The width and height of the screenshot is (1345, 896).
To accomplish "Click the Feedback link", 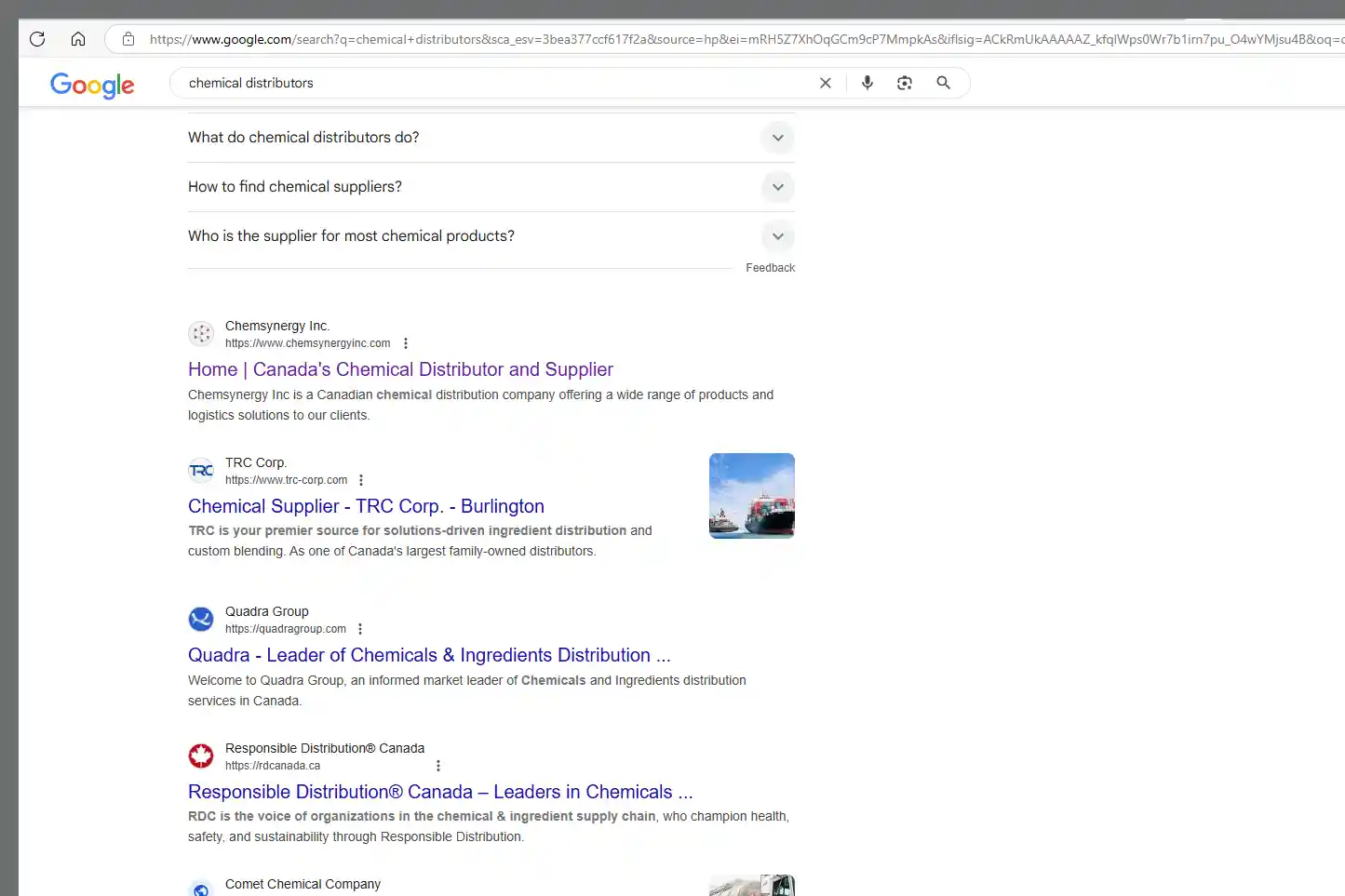I will point(770,268).
